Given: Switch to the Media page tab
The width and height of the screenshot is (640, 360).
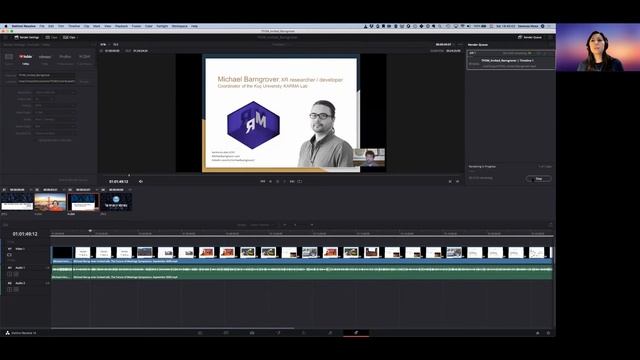Looking at the screenshot, I should [200, 333].
